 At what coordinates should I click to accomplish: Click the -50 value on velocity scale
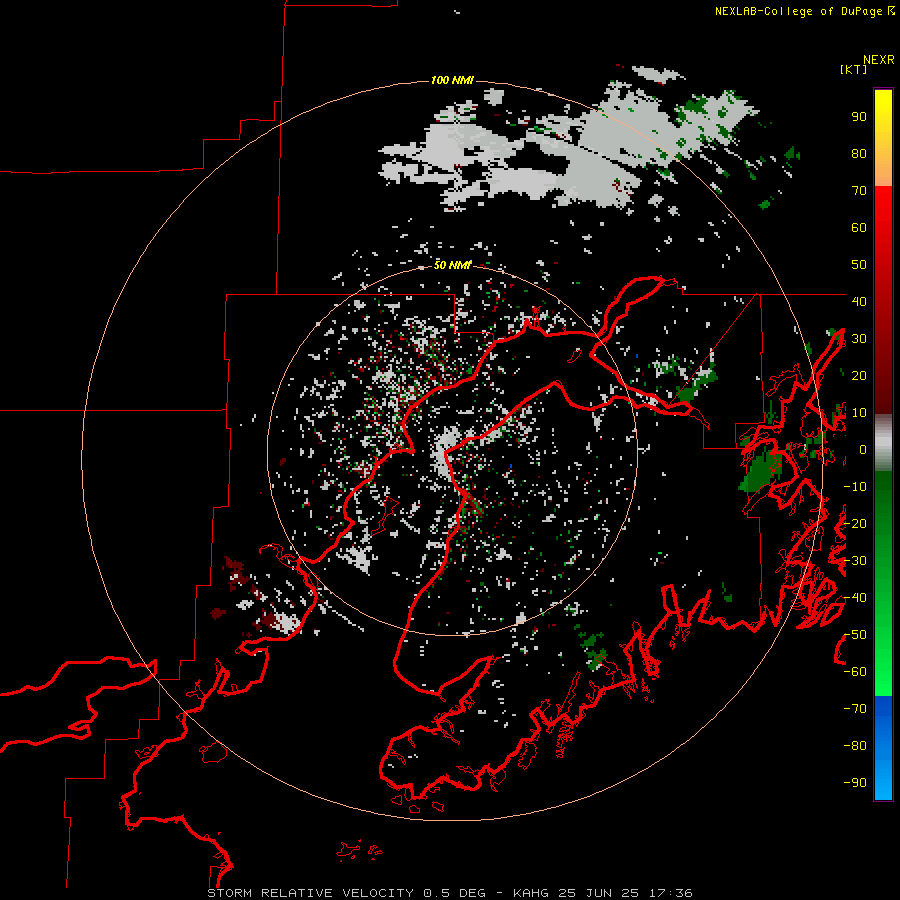pyautogui.click(x=855, y=635)
